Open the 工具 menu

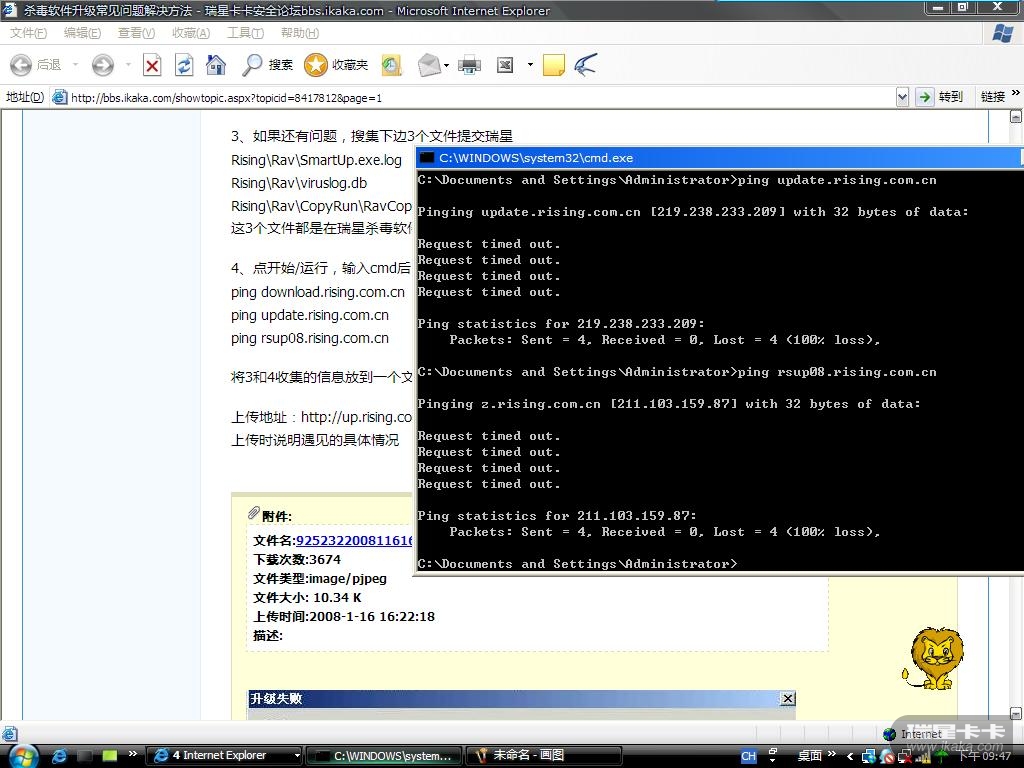coord(245,33)
